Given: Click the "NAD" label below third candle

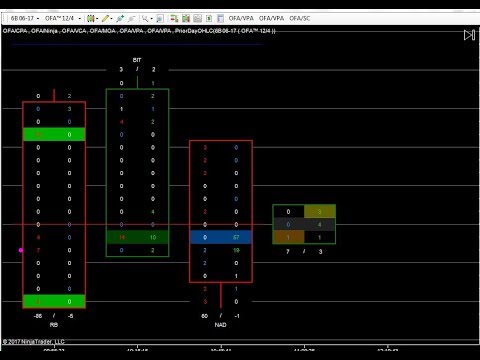Looking at the screenshot, I should coord(220,325).
